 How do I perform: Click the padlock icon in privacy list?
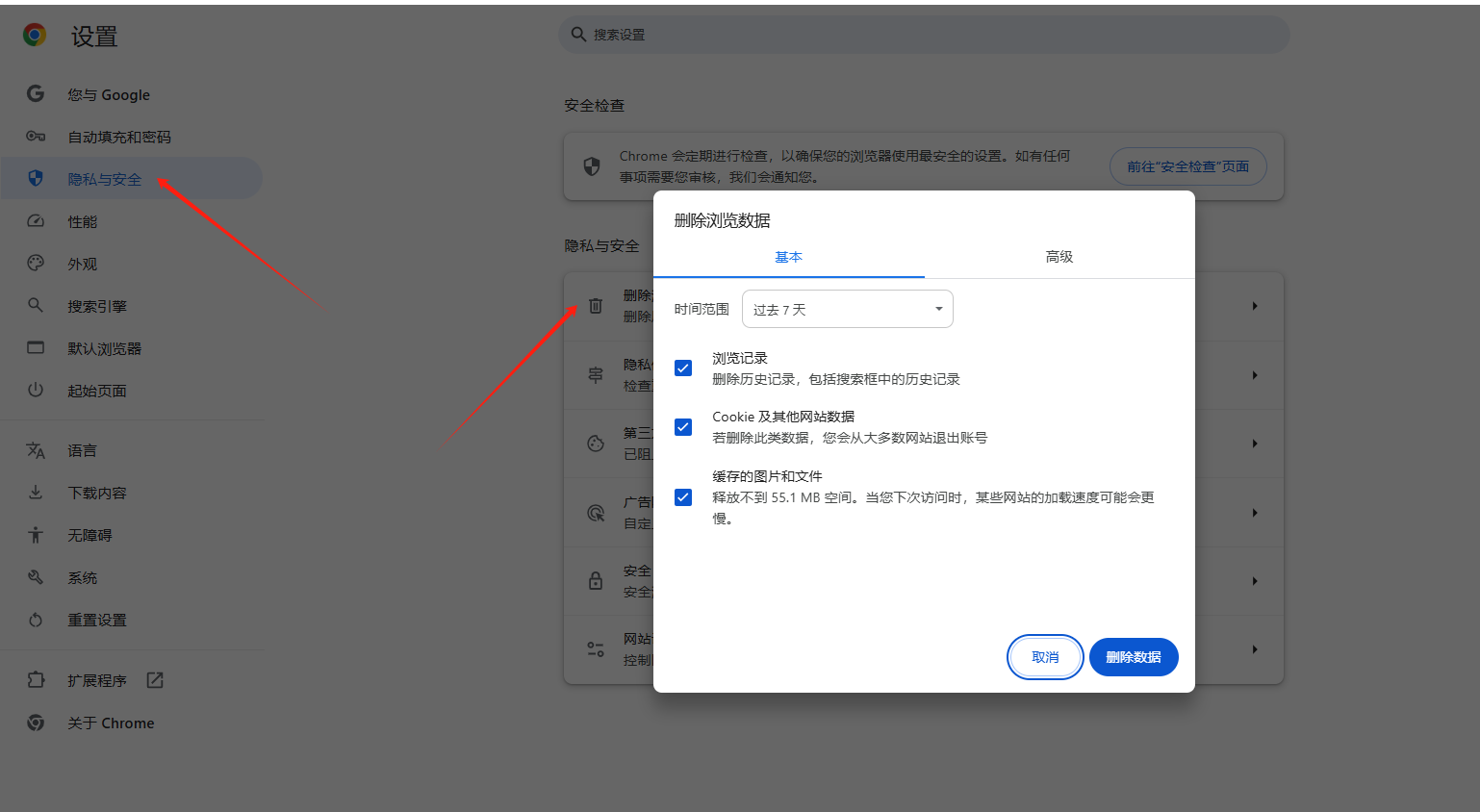pos(596,581)
